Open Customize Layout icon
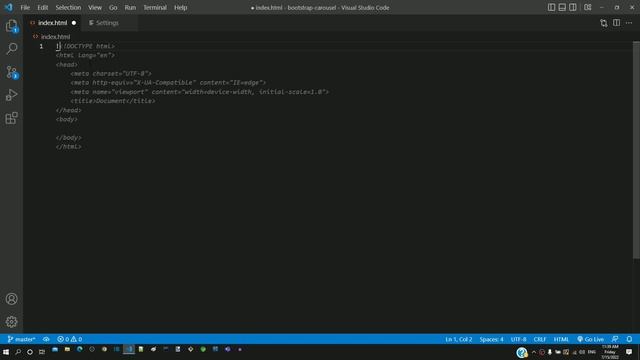The image size is (640, 360). point(588,7)
